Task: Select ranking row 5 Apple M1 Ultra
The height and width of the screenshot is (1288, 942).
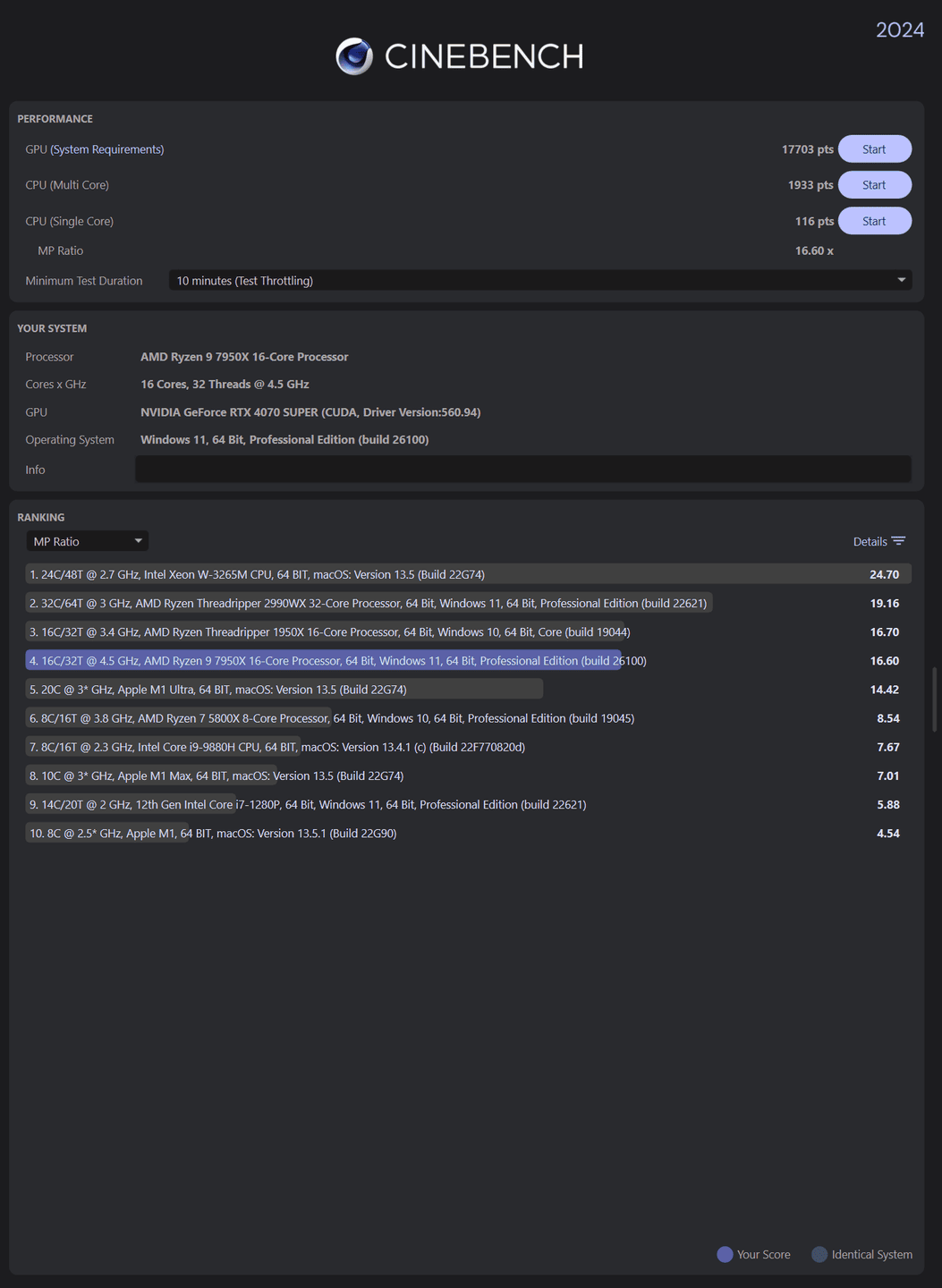Action: click(469, 690)
